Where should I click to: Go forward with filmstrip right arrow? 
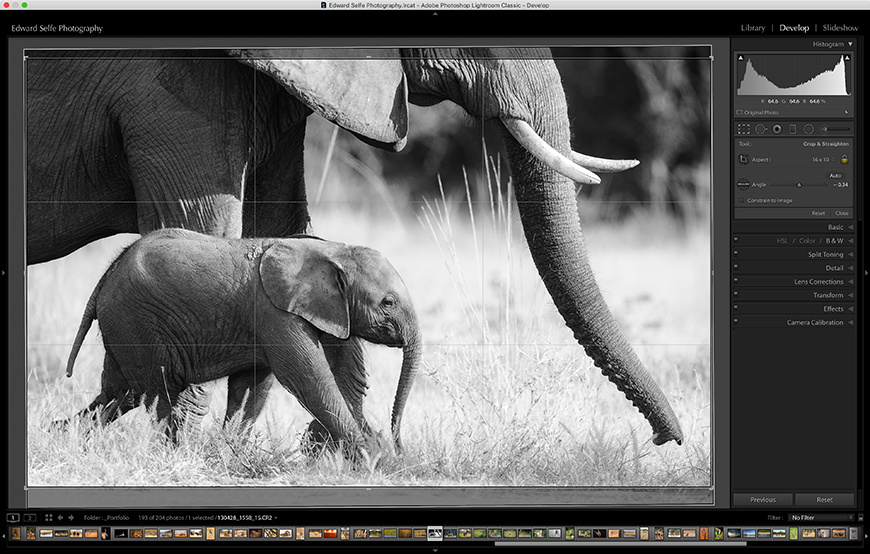point(71,517)
